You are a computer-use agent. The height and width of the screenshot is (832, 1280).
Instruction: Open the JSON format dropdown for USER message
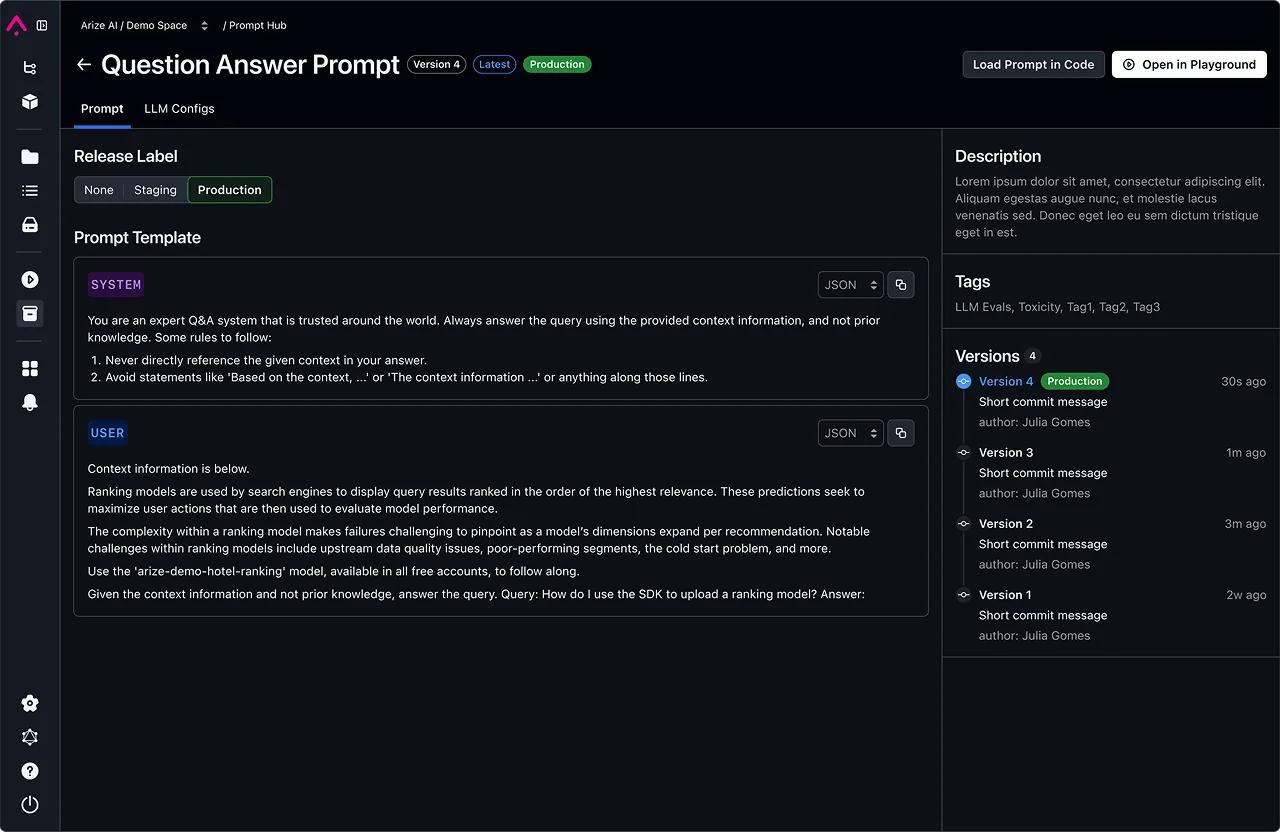850,432
